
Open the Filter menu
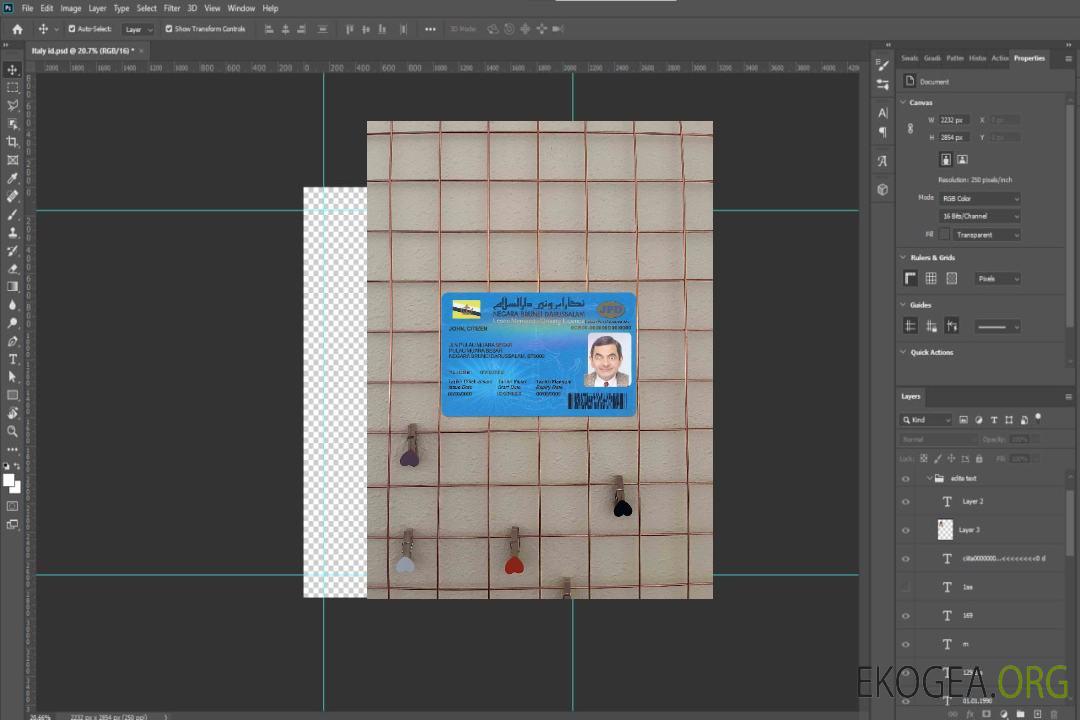172,8
